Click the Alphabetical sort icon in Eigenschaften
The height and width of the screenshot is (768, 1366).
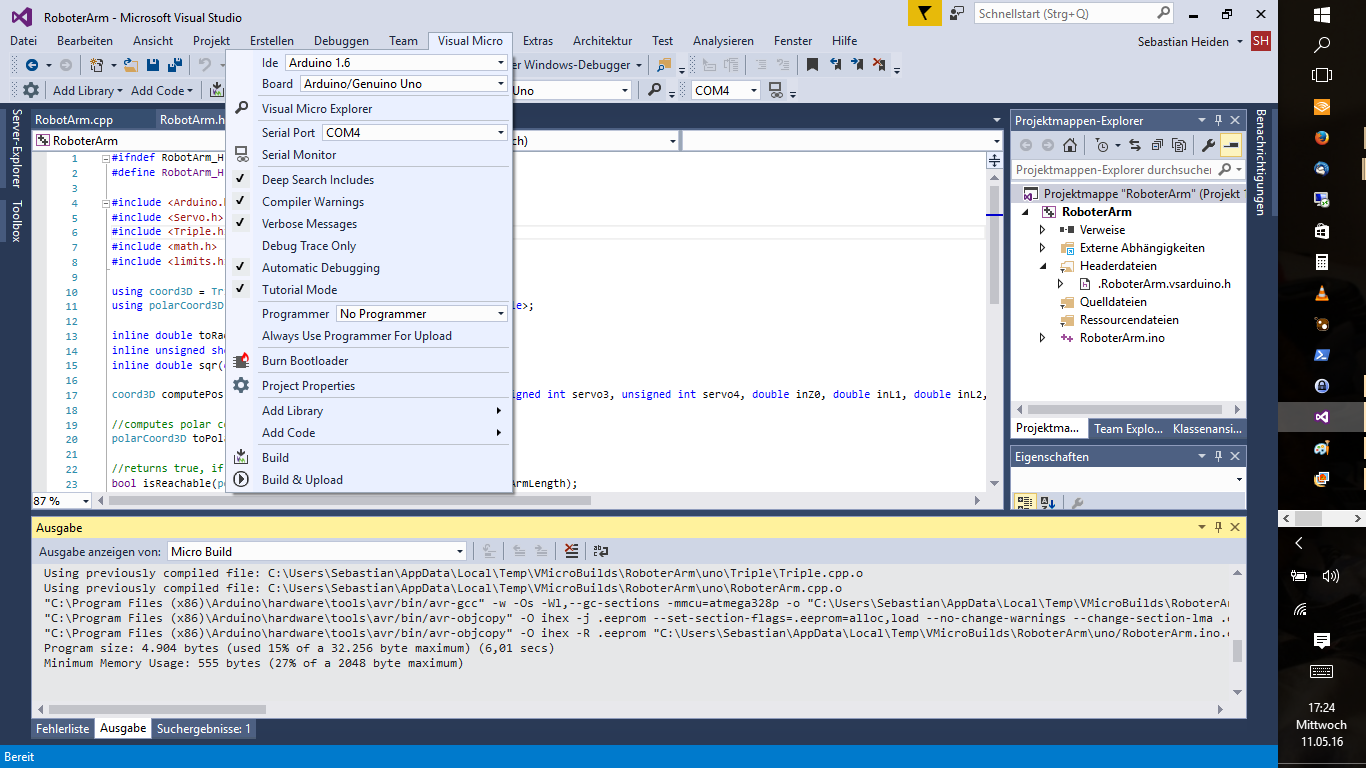point(1047,503)
